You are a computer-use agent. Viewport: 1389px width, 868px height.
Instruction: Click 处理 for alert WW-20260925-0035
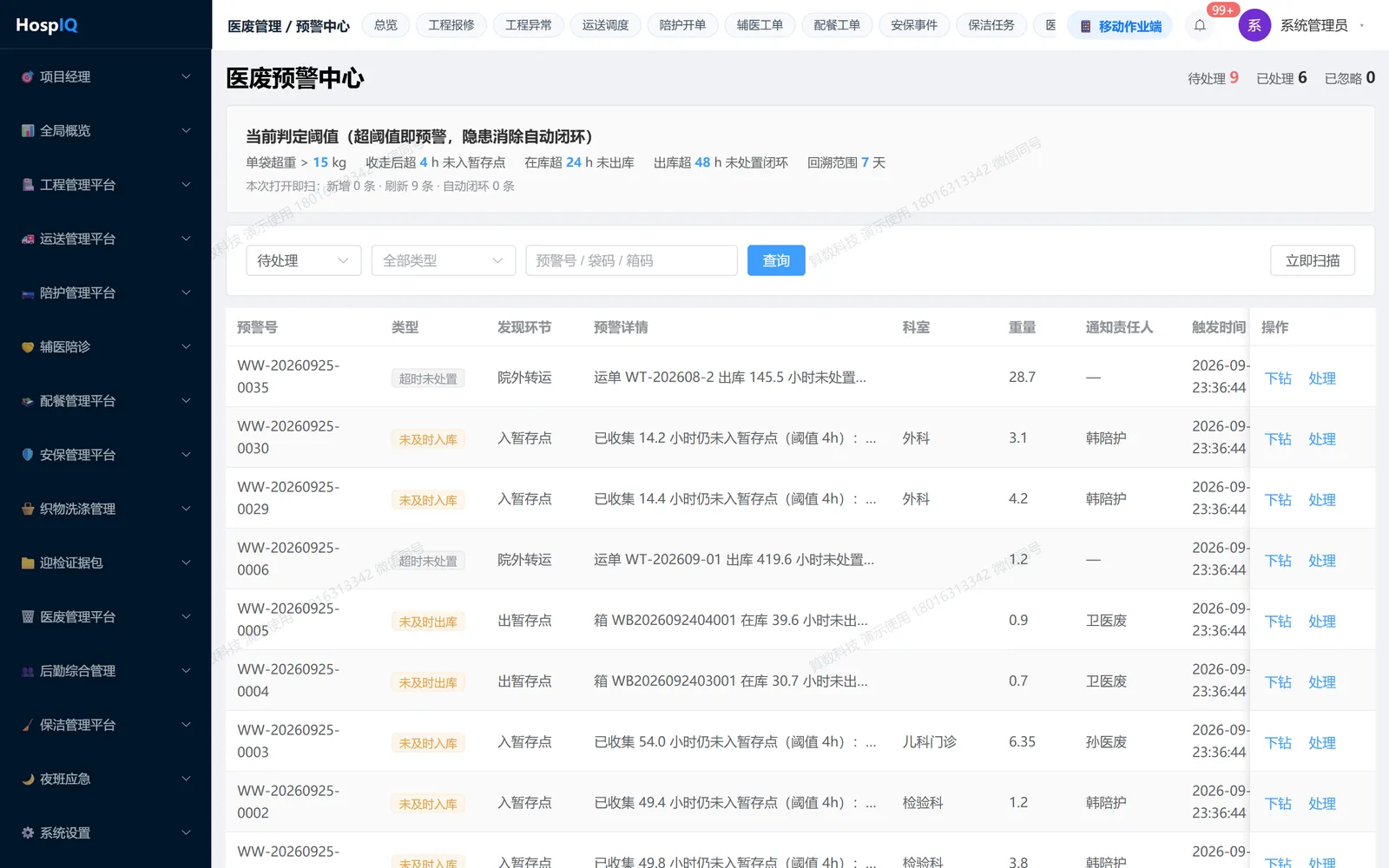pos(1322,378)
